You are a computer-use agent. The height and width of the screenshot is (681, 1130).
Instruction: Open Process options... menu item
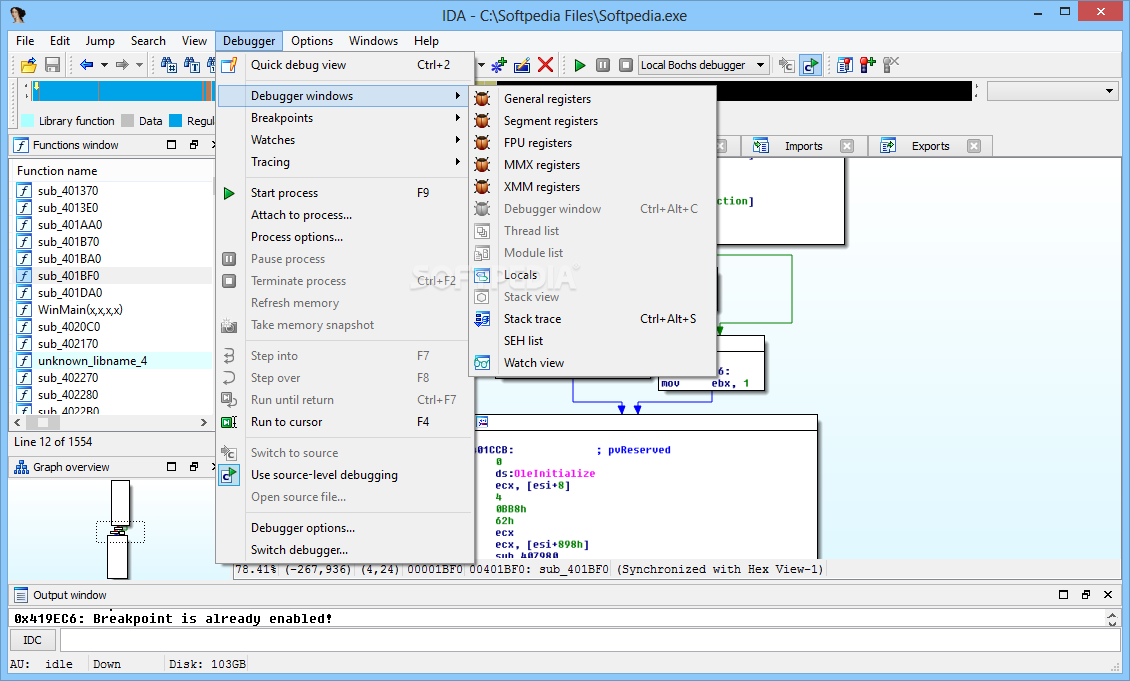point(344,237)
